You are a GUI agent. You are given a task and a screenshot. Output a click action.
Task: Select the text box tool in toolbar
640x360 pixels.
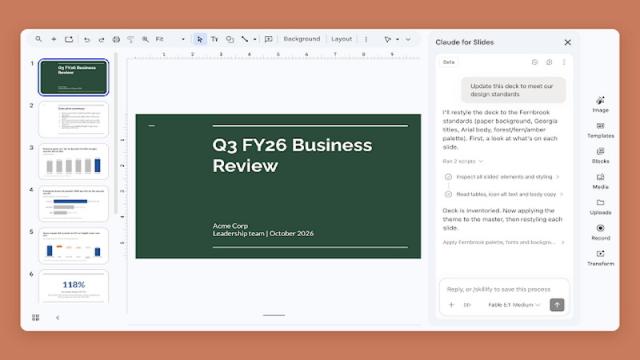[x=214, y=39]
